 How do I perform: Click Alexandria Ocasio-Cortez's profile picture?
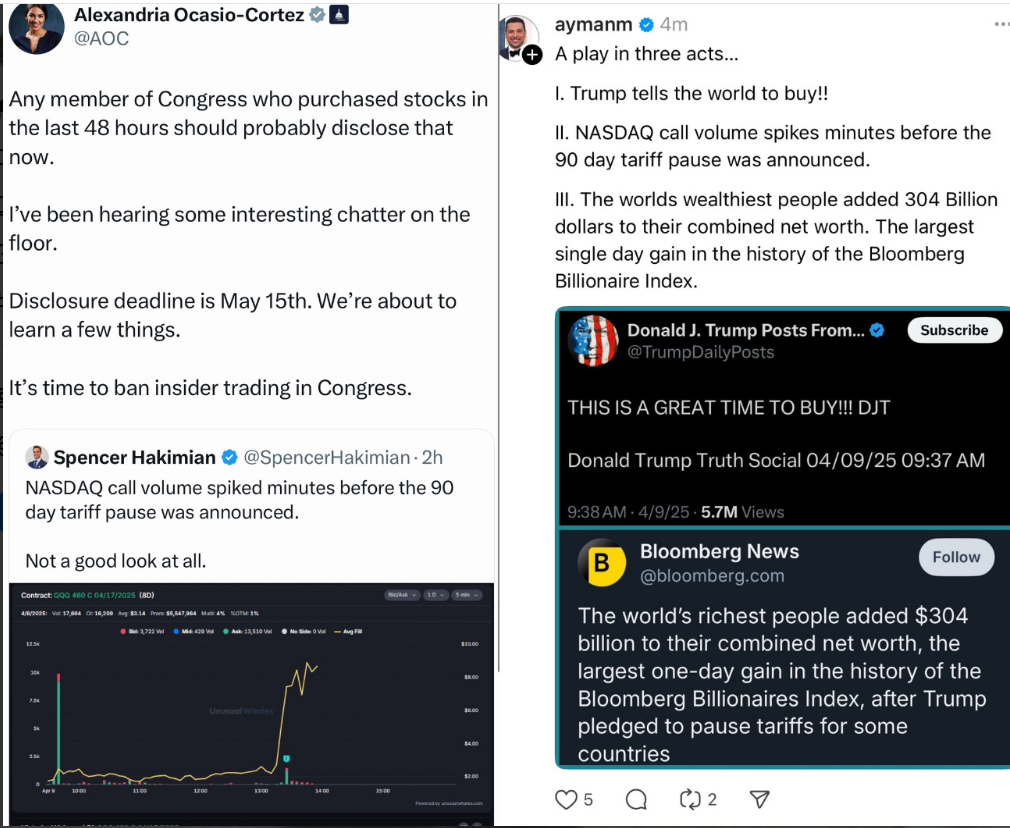pos(34,27)
